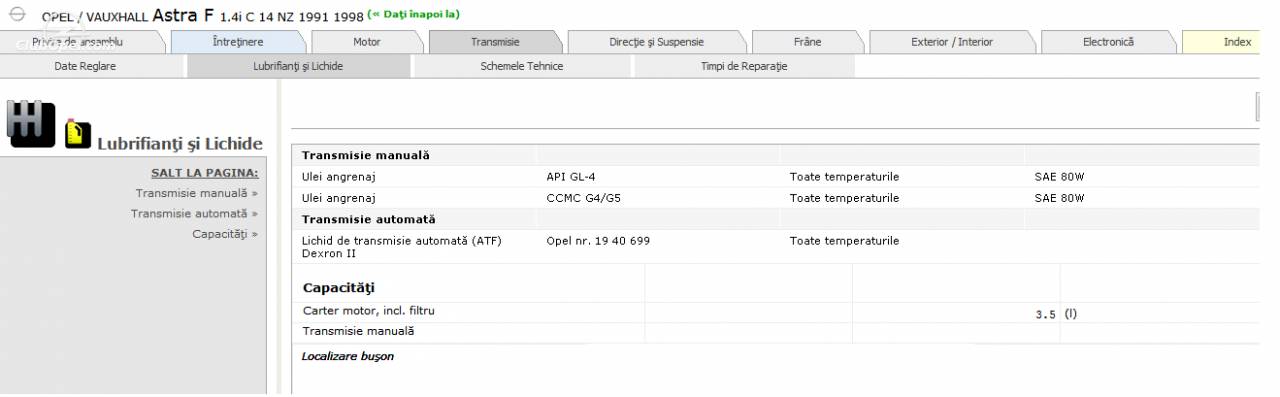
Task: Click the yellow oil canister icon
Action: point(73,134)
